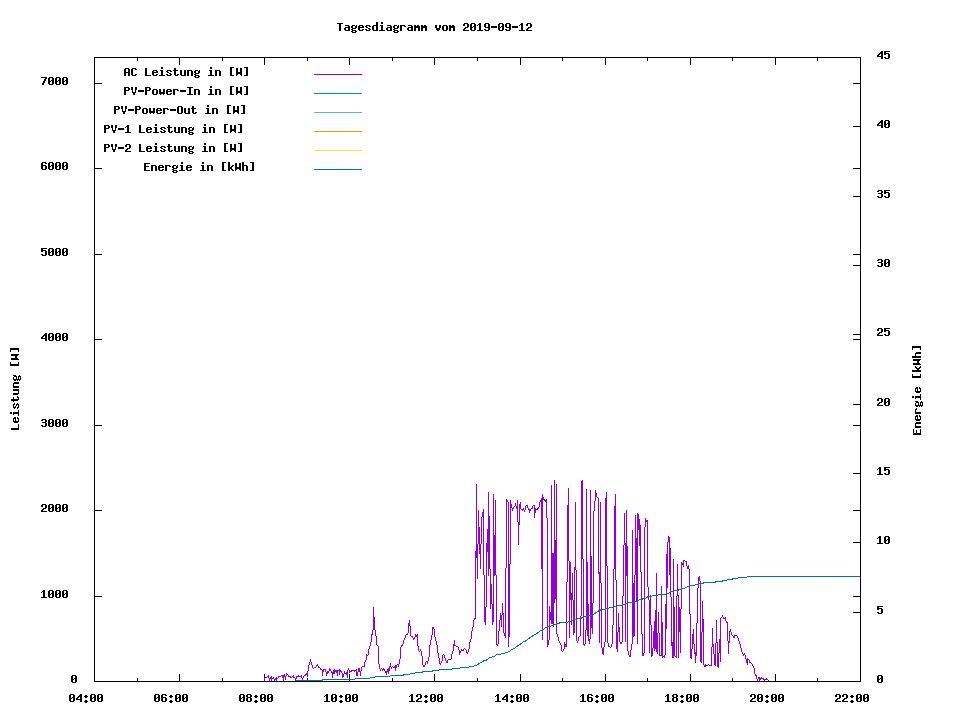Click the 45 value on energy axis

[883, 55]
